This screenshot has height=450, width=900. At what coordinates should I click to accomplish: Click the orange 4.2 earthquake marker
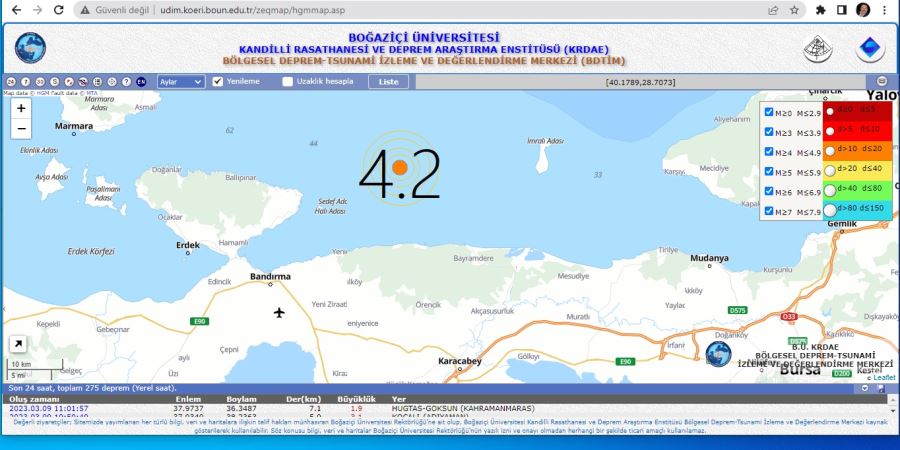(400, 168)
